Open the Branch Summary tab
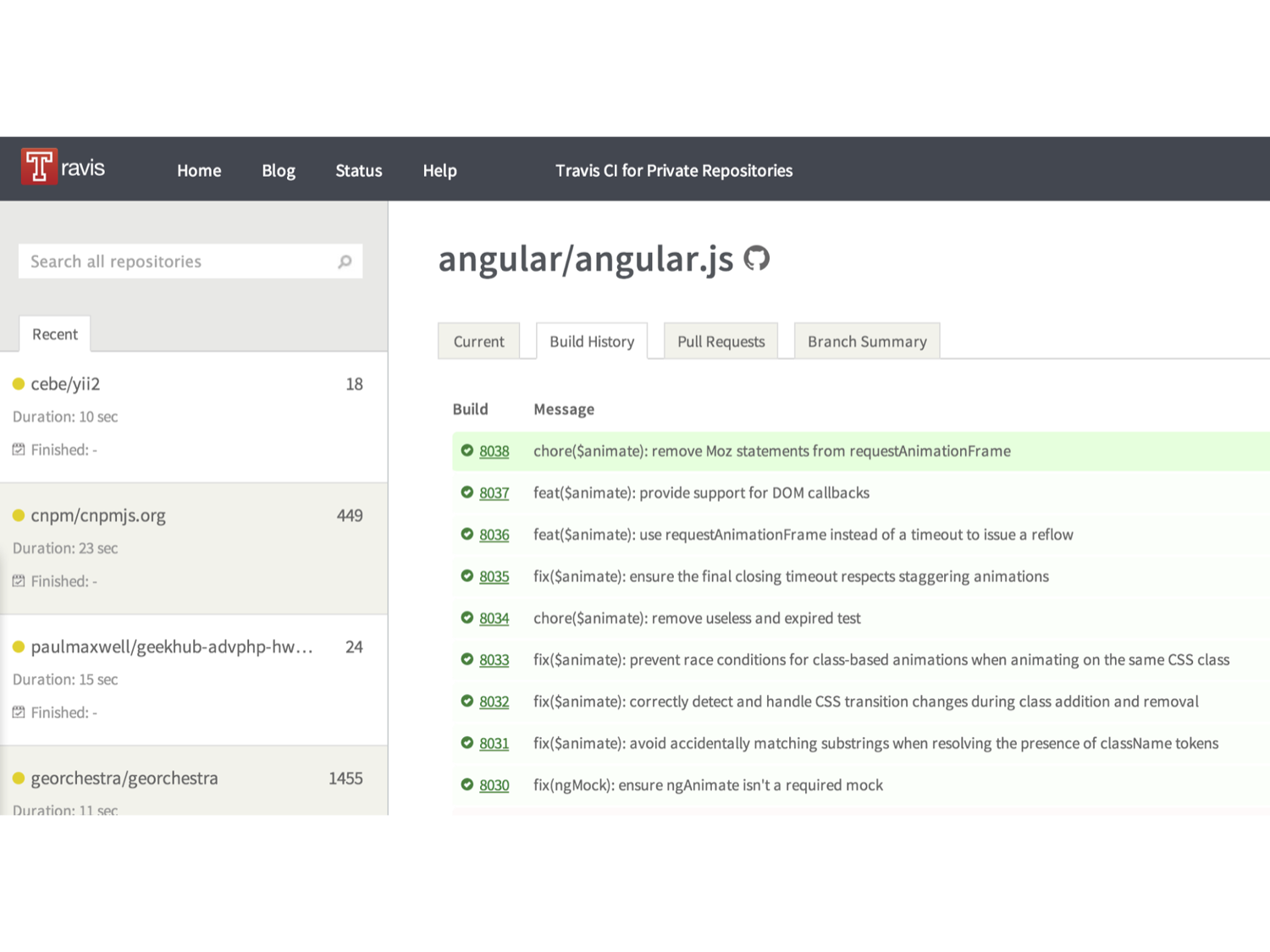The image size is (1270, 952). point(867,341)
